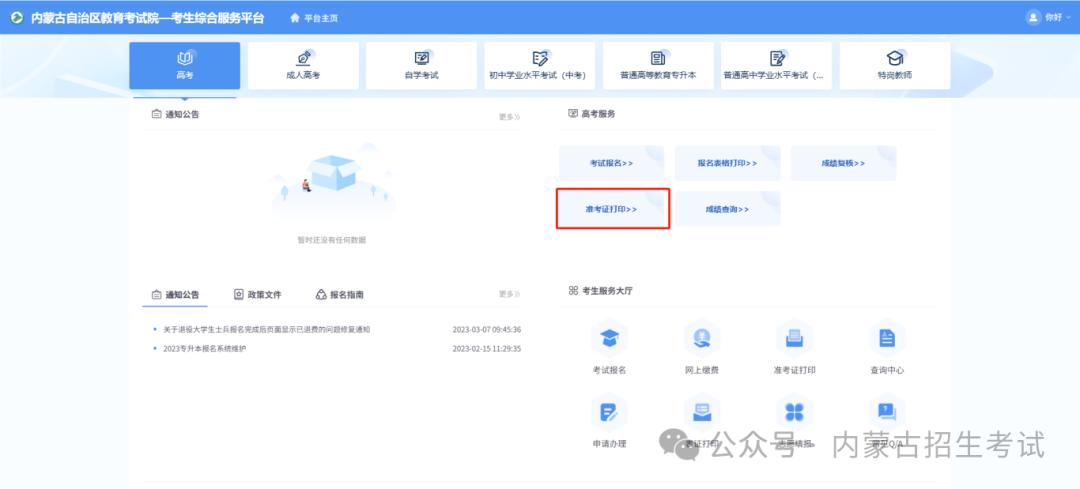Open the 2023专升本报名系统维护 notice
This screenshot has width=1080, height=489.
tap(205, 348)
